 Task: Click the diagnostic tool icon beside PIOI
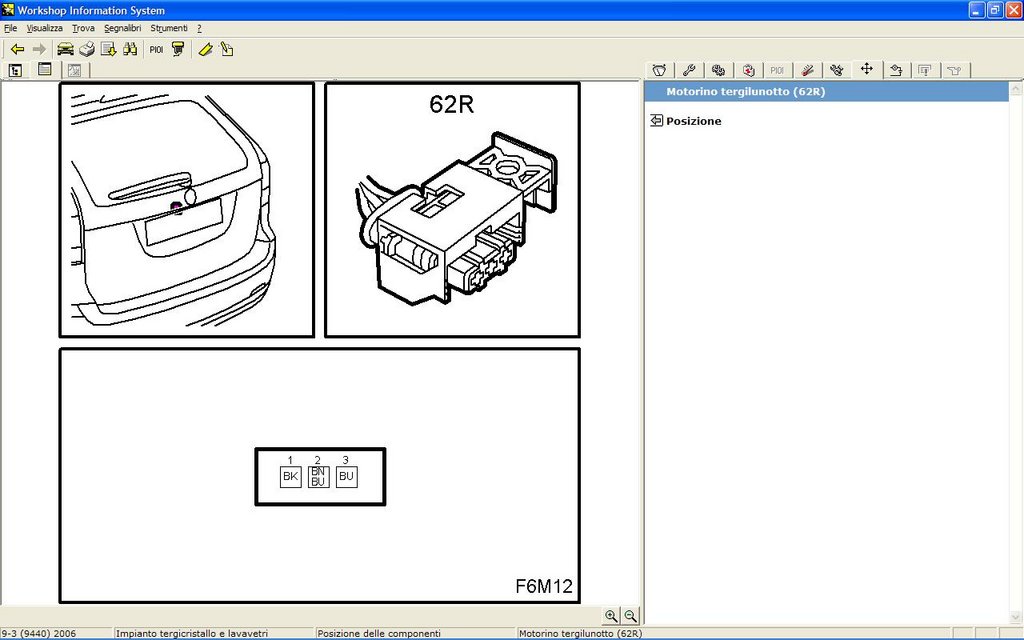[178, 49]
